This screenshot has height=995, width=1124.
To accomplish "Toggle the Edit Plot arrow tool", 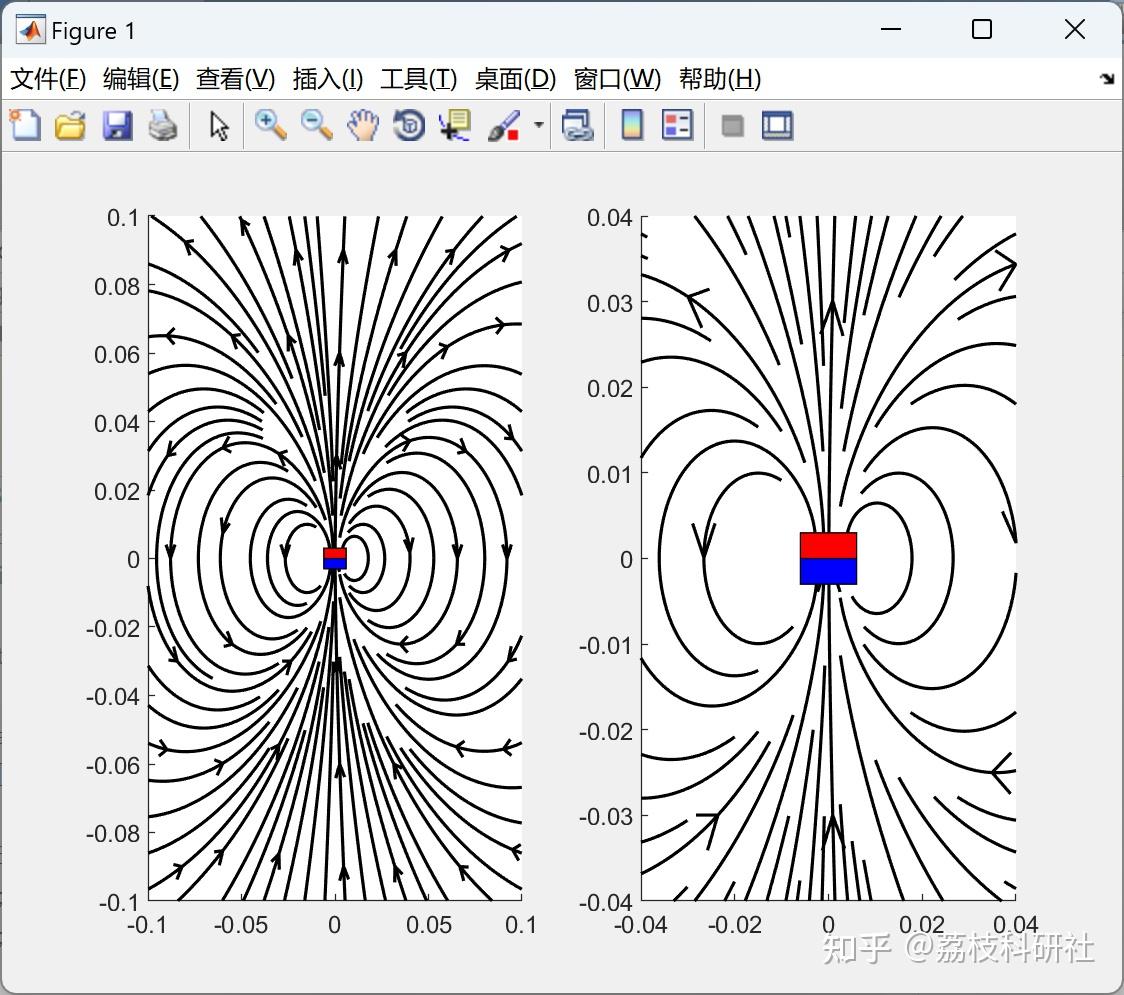I will tap(217, 125).
